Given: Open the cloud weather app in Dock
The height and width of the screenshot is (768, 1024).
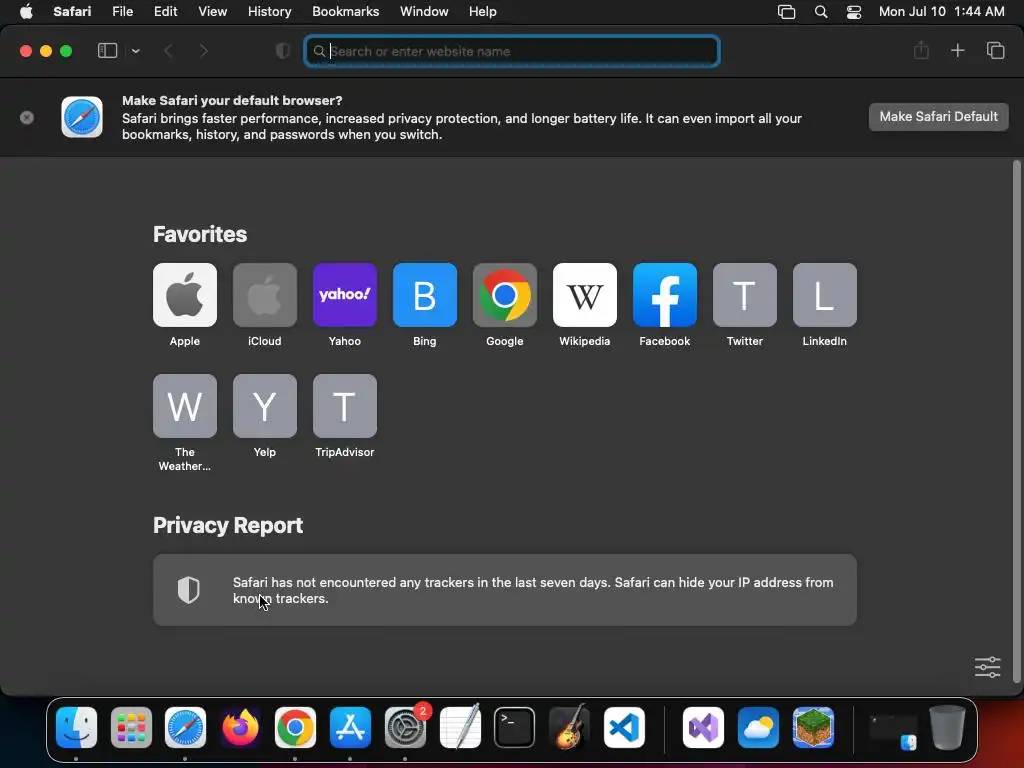Looking at the screenshot, I should tap(758, 727).
